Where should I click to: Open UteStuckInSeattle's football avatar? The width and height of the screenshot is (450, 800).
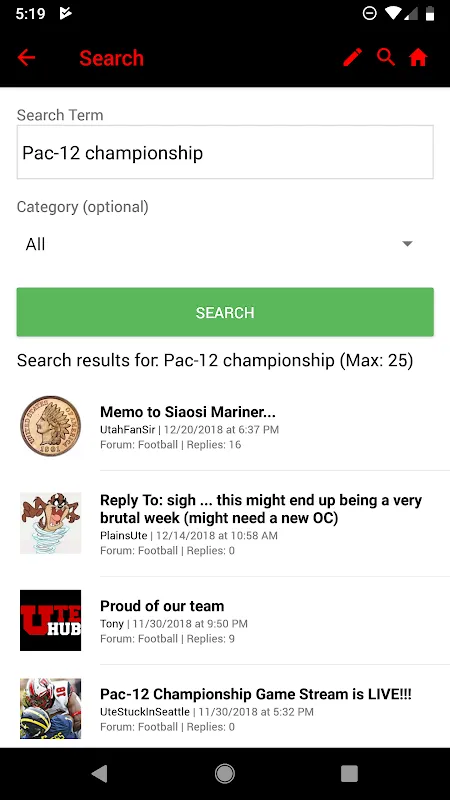(51, 708)
